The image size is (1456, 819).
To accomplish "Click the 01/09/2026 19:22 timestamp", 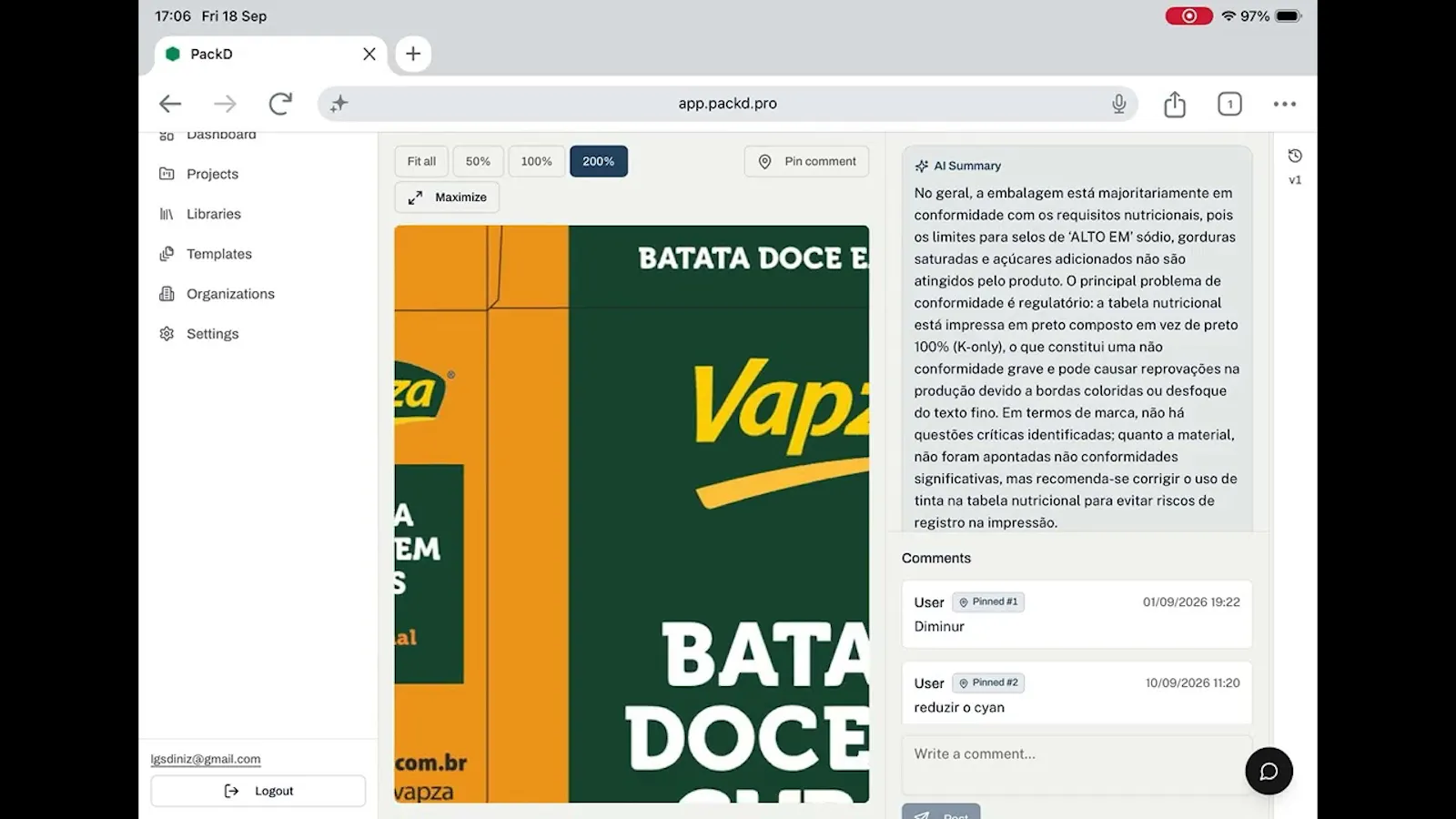I will 1191,602.
